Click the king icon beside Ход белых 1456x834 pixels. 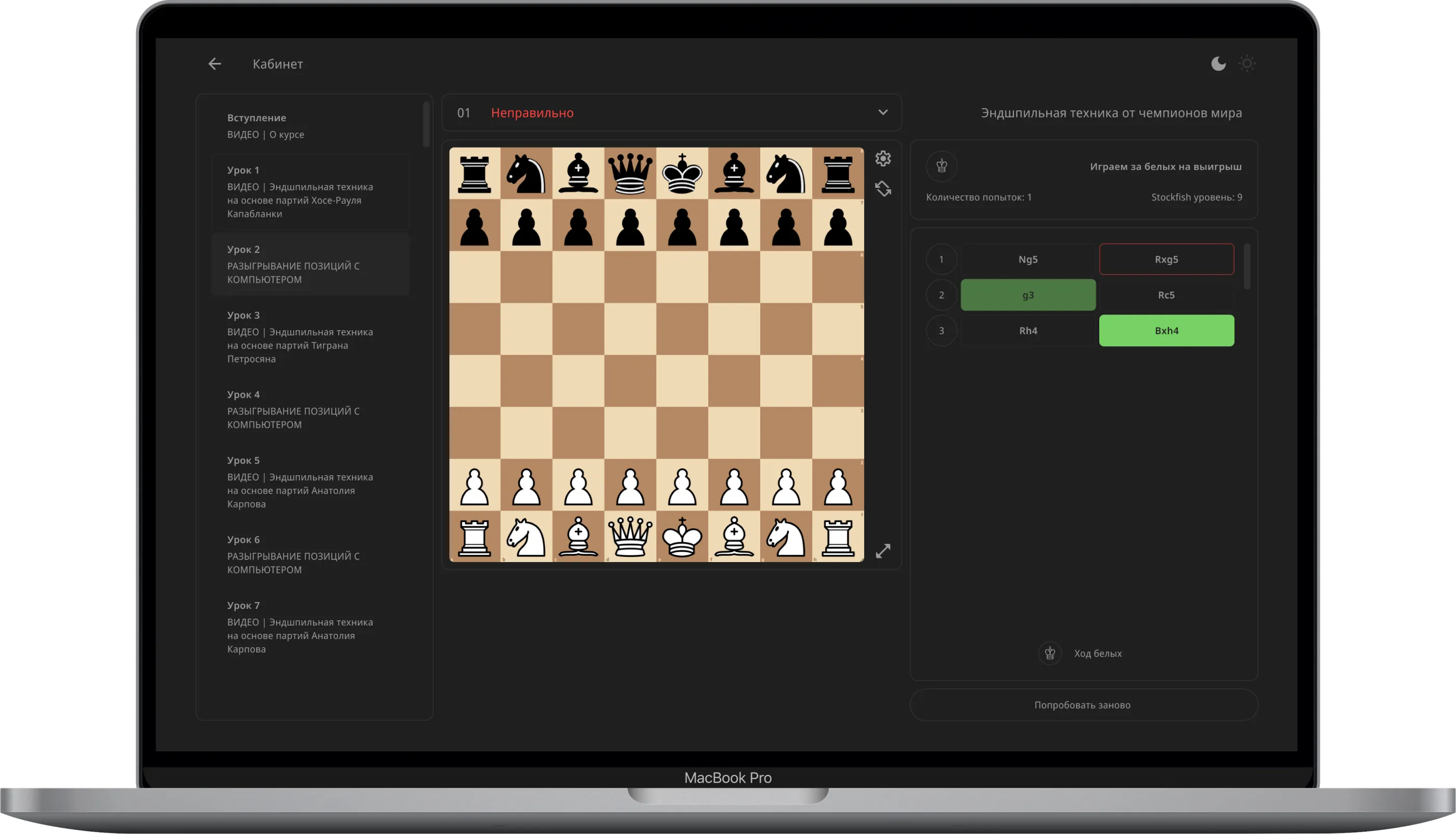pos(1050,653)
